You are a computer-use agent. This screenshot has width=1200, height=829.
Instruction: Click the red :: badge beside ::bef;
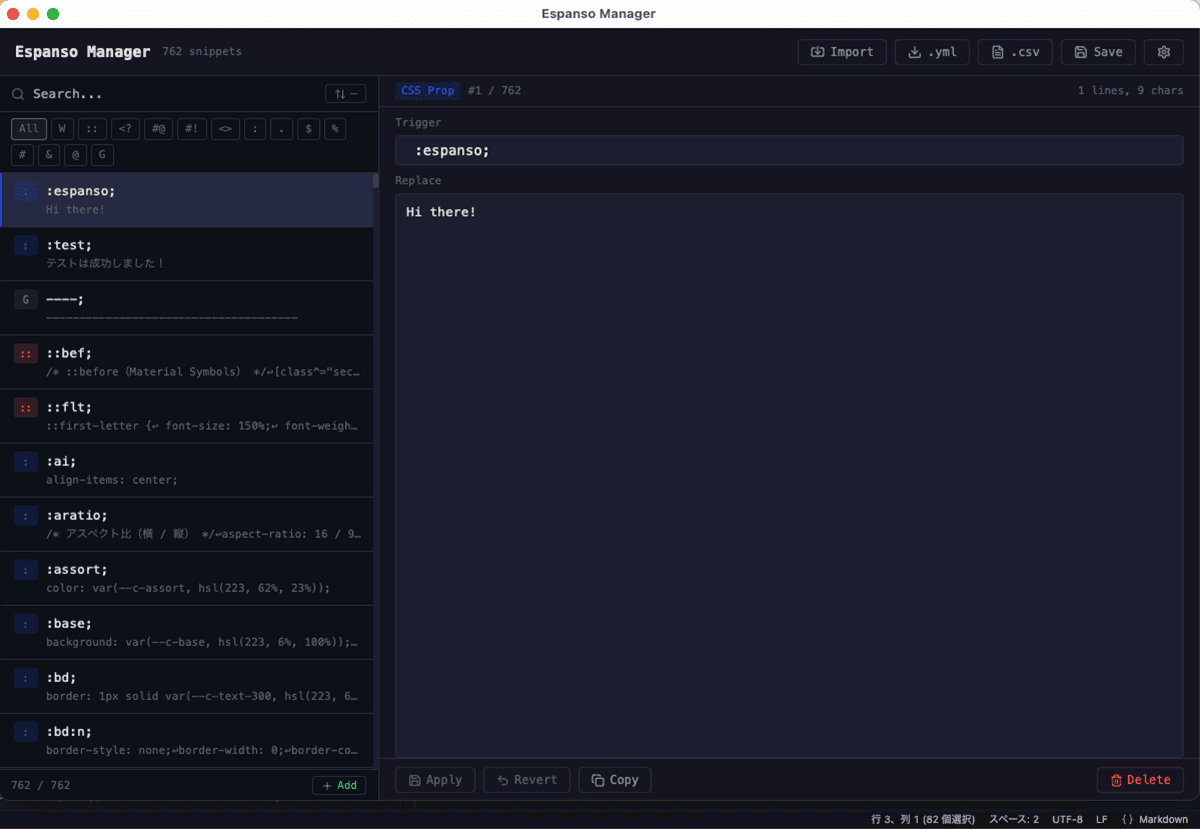(x=26, y=353)
